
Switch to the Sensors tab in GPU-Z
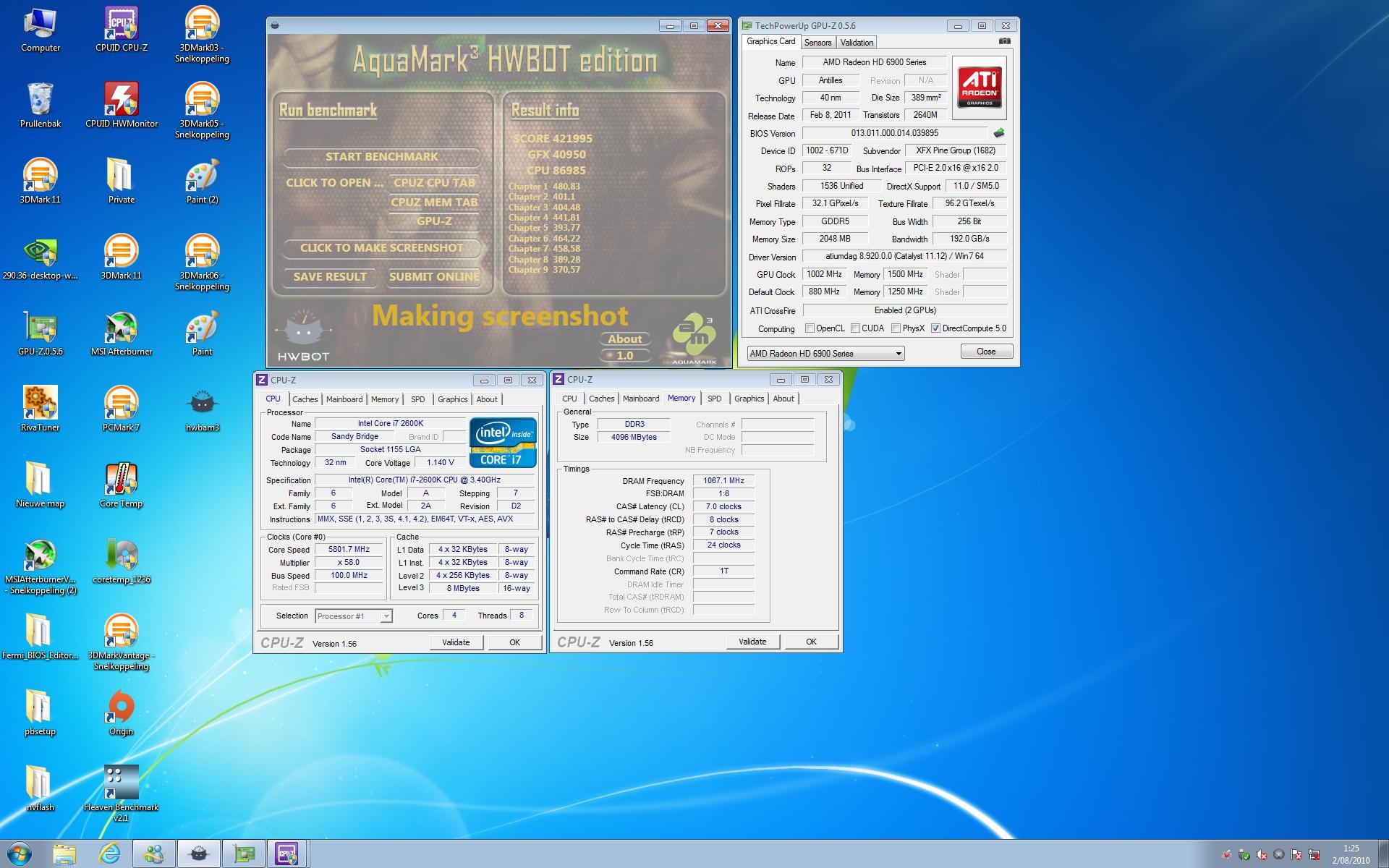pos(817,43)
